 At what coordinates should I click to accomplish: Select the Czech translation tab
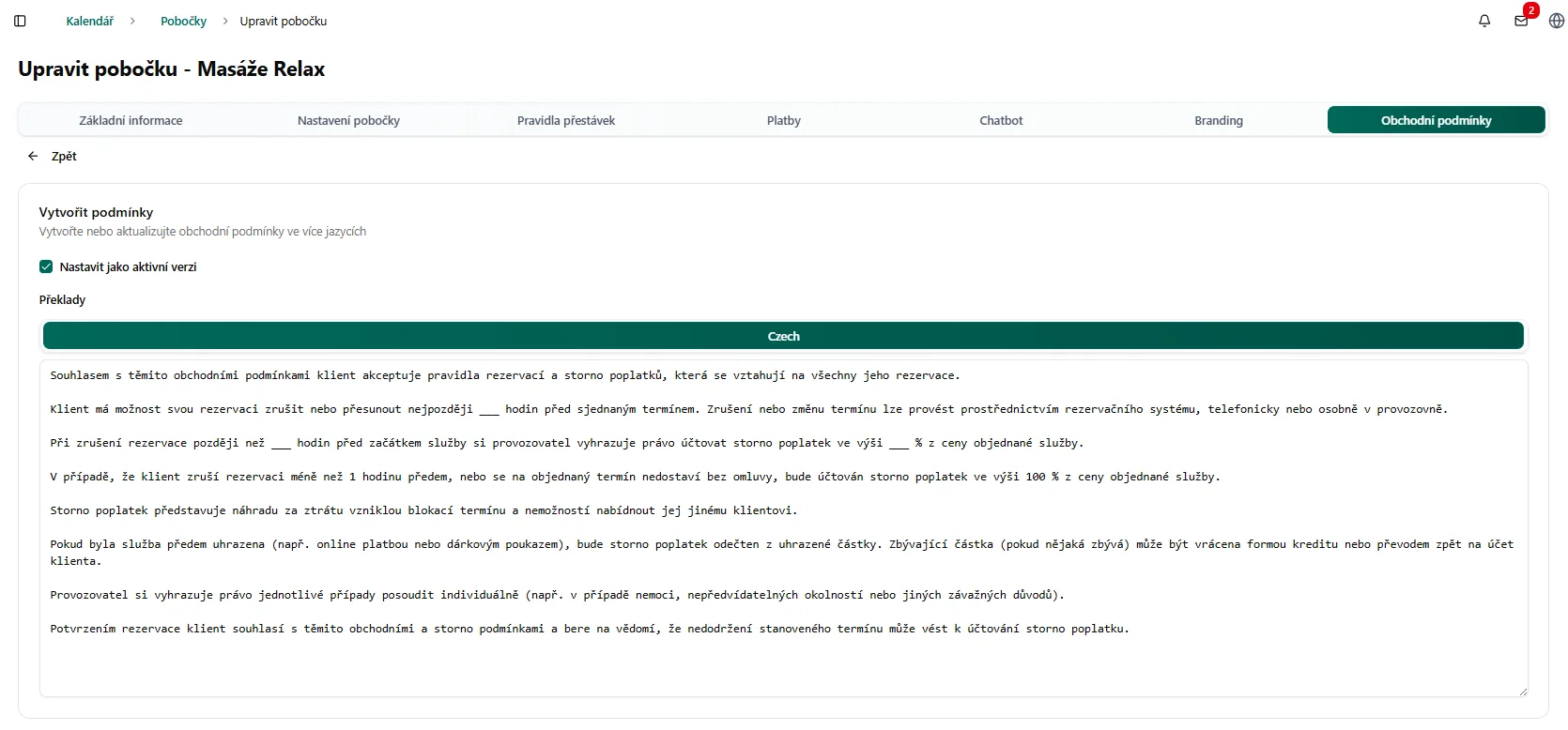[x=783, y=336]
